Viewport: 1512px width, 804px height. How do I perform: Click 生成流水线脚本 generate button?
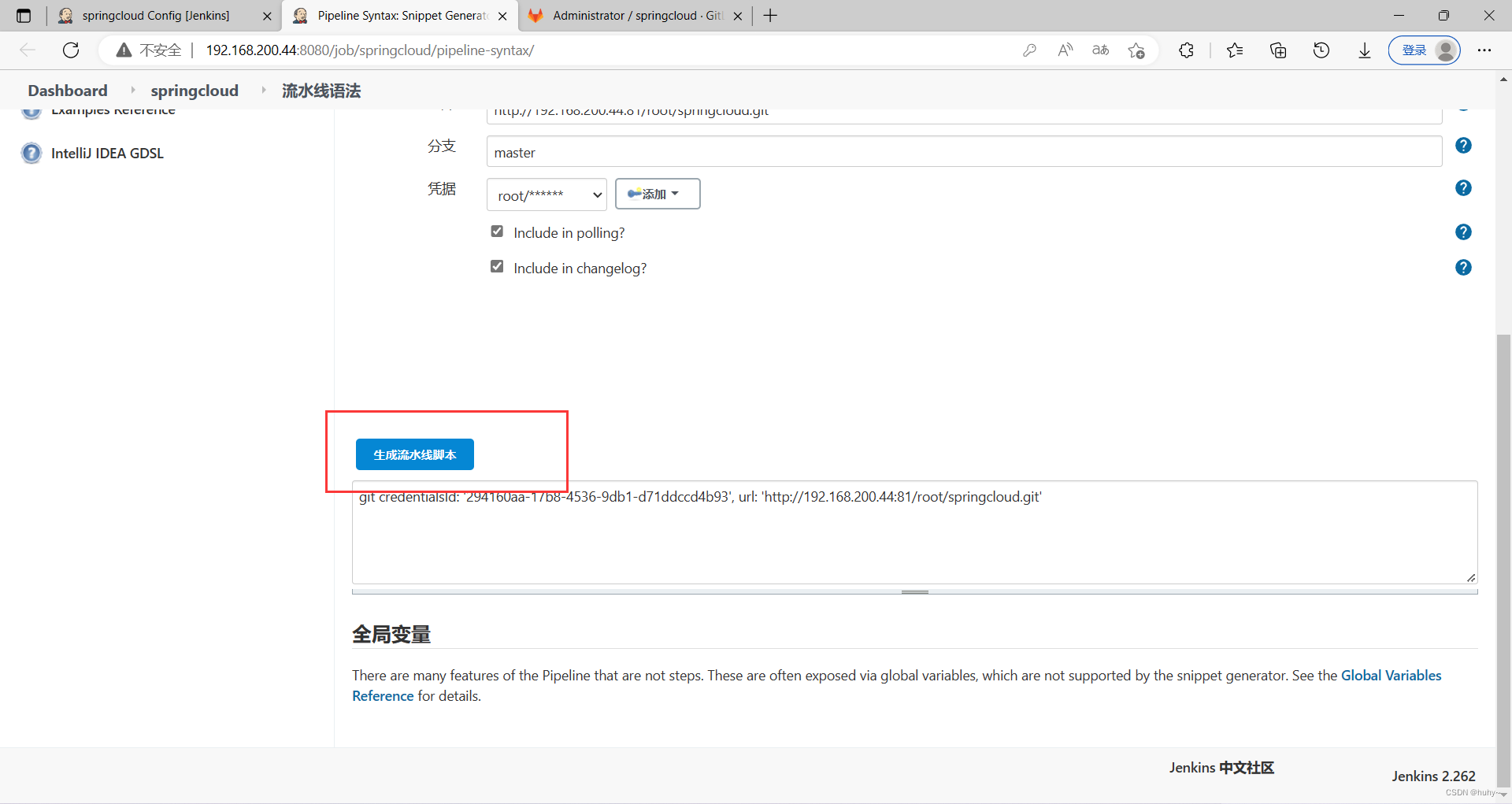tap(415, 454)
